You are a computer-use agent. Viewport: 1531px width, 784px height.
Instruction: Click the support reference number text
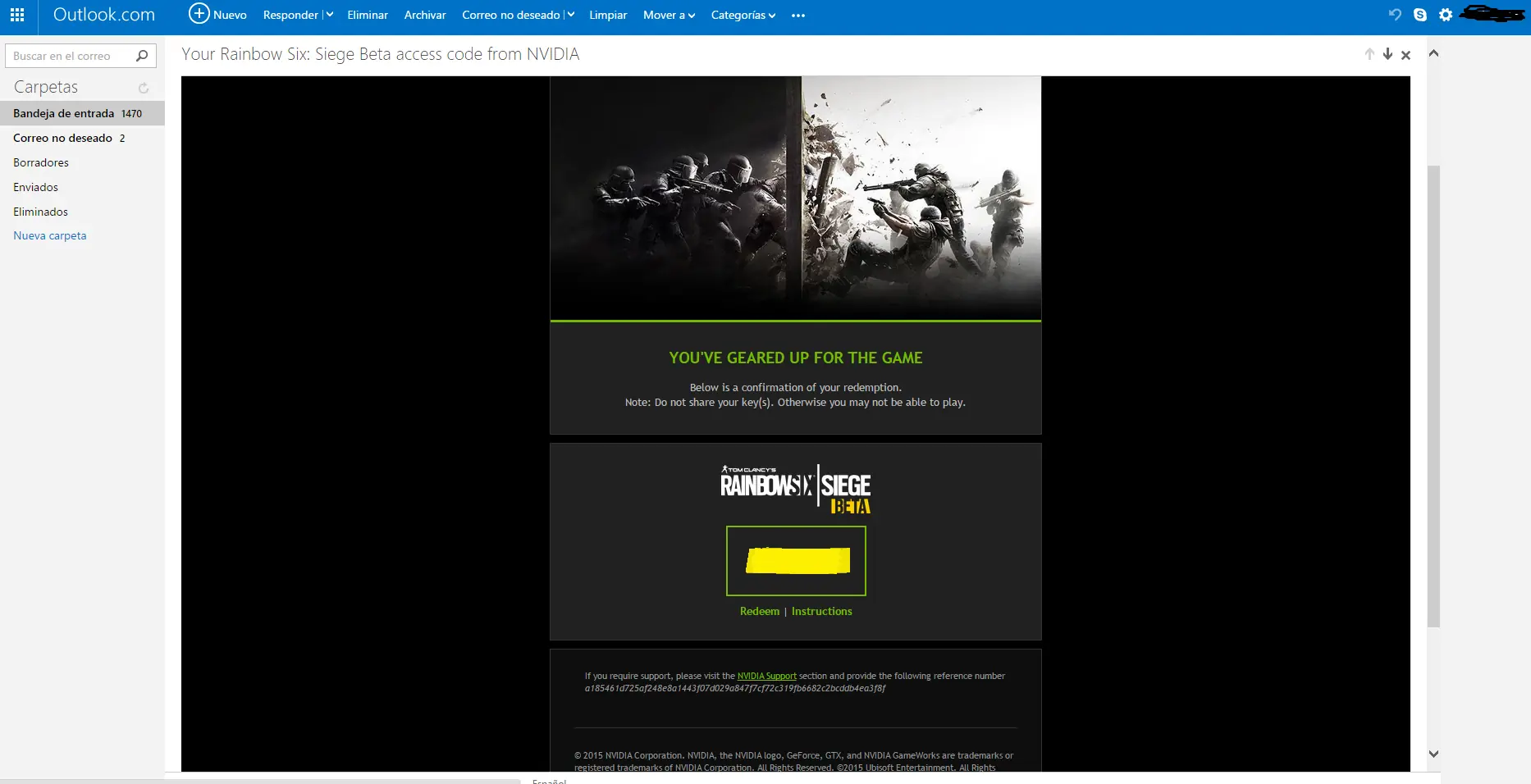pos(735,688)
